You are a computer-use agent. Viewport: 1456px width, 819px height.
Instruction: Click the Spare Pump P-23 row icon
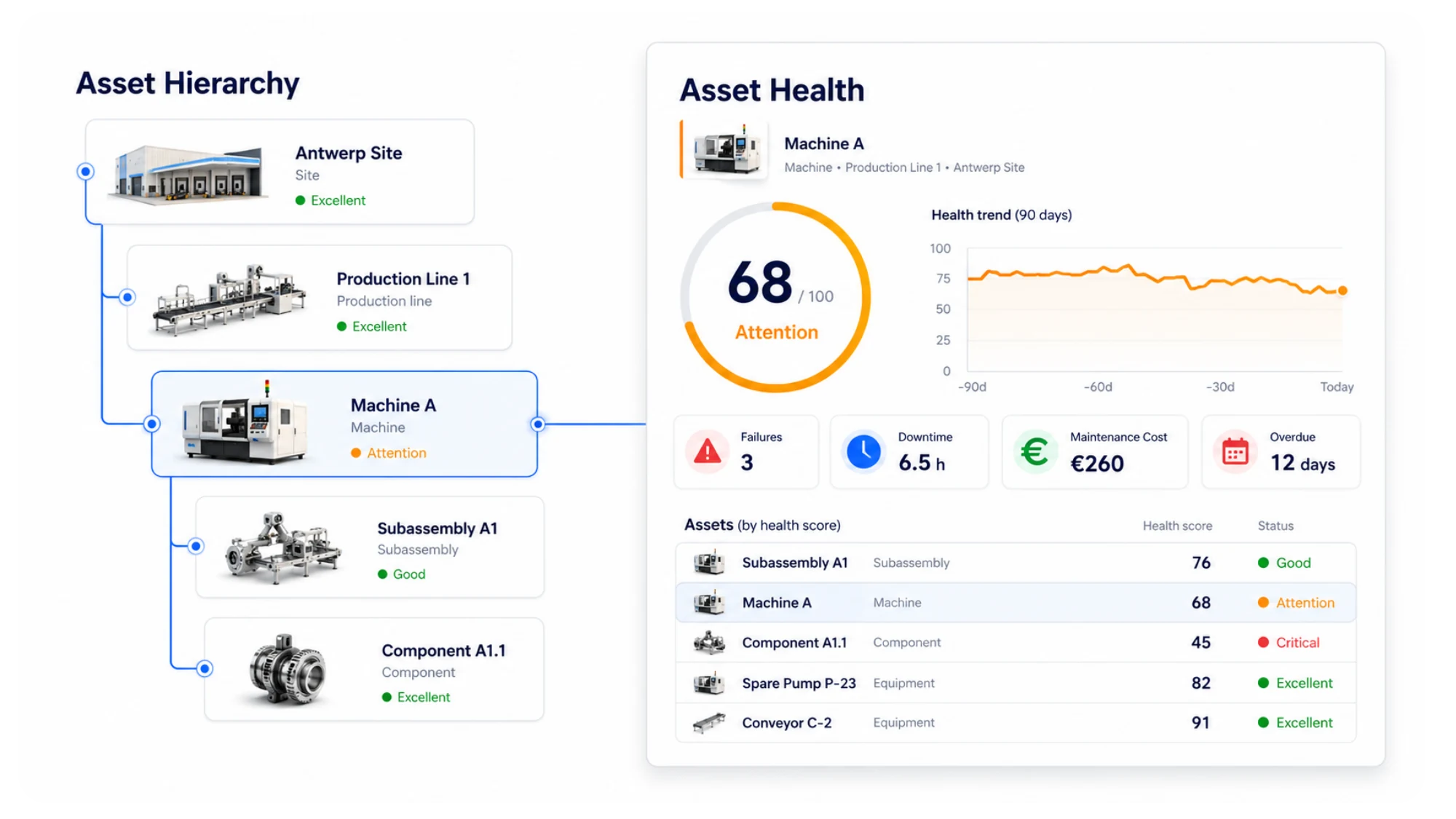[x=708, y=683]
